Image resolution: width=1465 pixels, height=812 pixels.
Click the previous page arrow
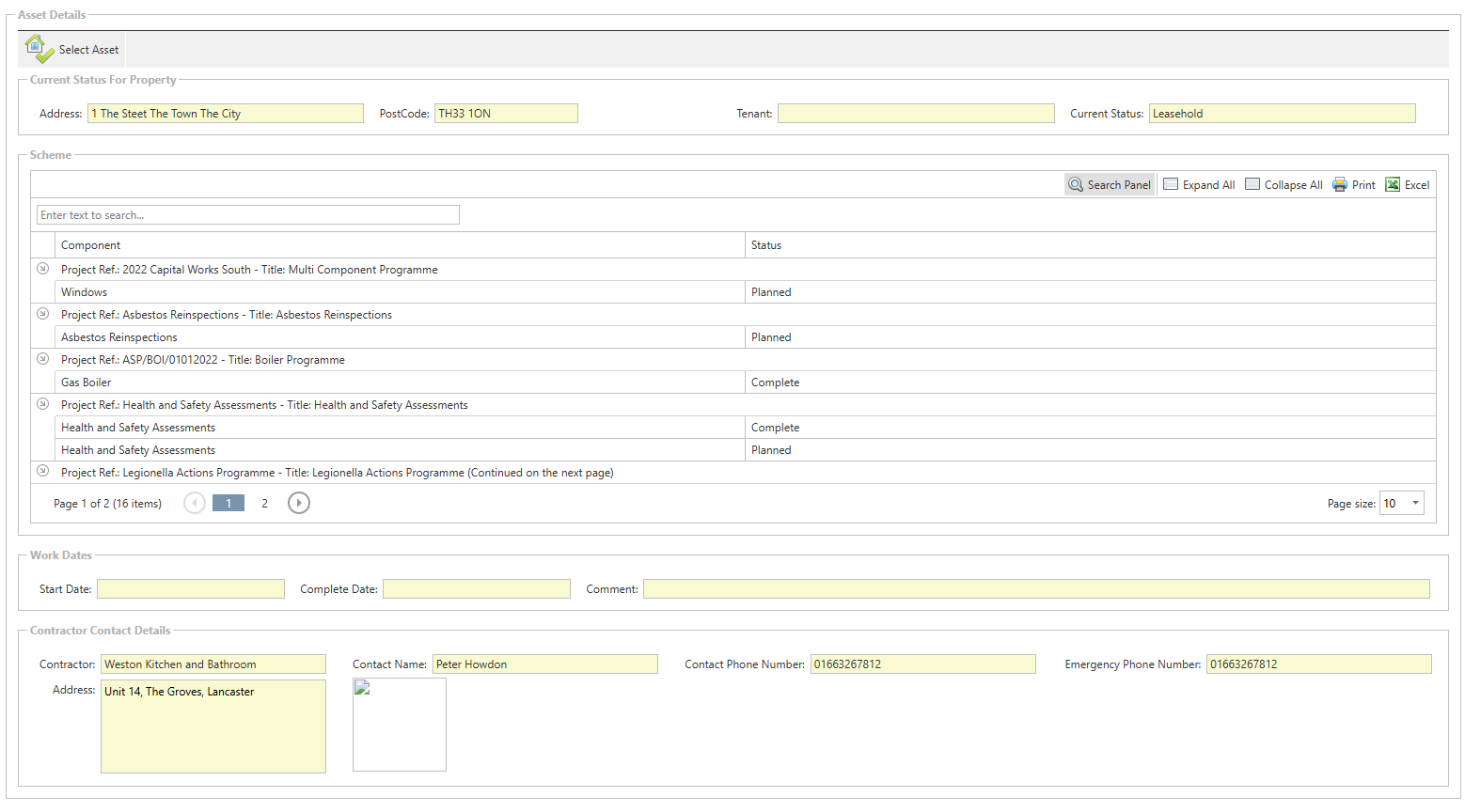pyautogui.click(x=195, y=504)
